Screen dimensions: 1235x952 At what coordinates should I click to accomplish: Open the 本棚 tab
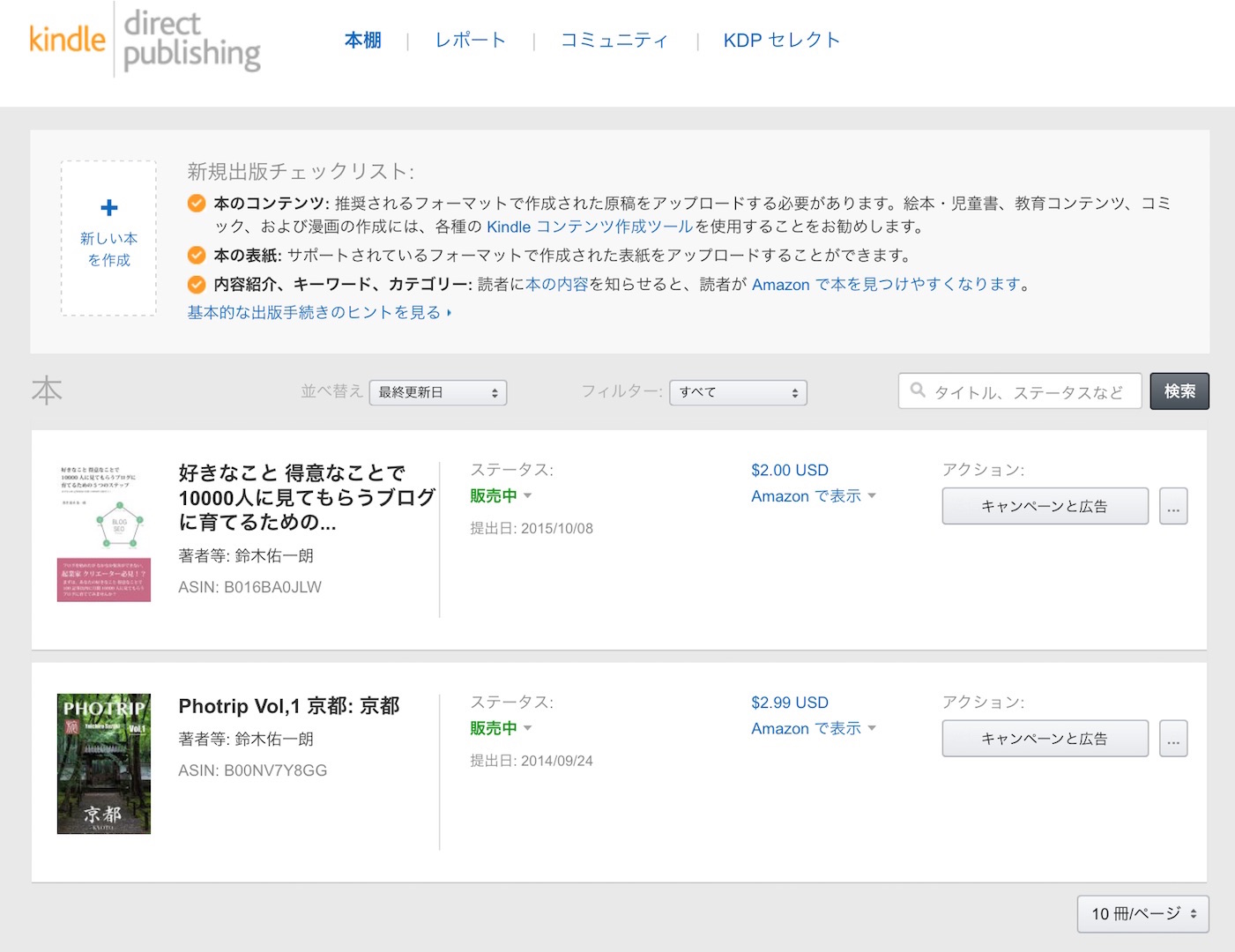363,41
